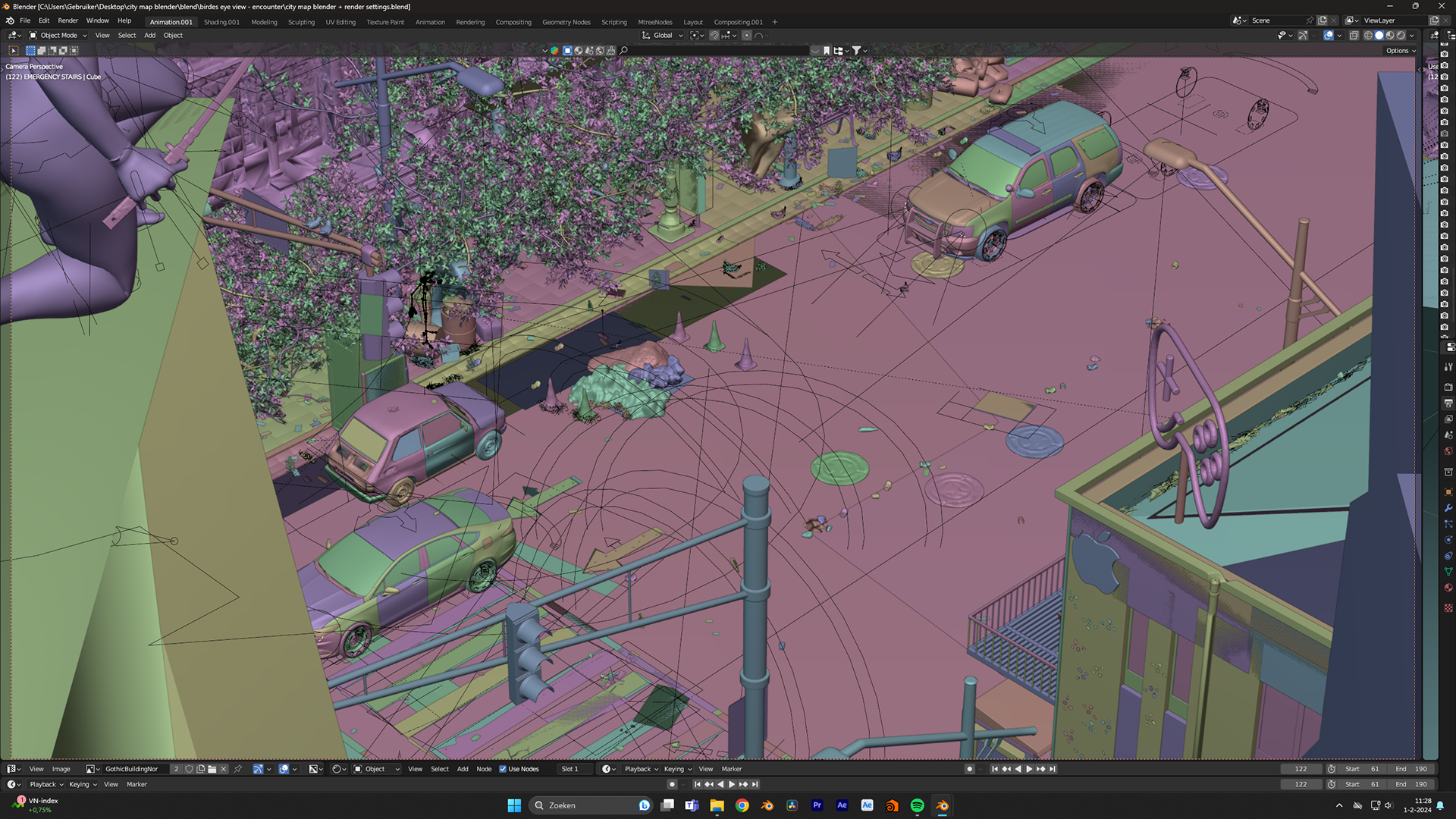Toggle proportional editing in viewport header

click(x=747, y=36)
